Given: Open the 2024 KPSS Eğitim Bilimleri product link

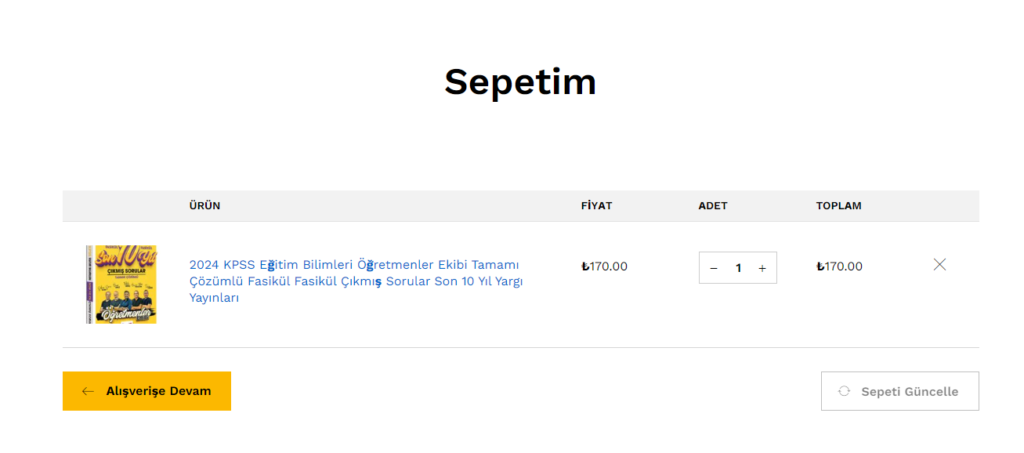Looking at the screenshot, I should point(356,281).
